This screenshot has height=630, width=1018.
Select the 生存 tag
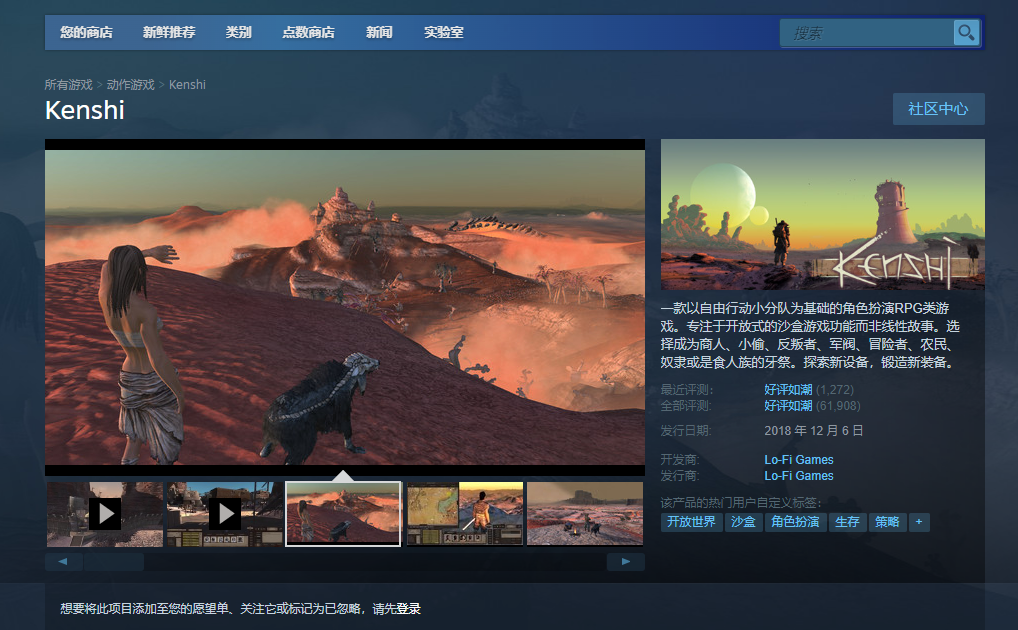tap(847, 522)
